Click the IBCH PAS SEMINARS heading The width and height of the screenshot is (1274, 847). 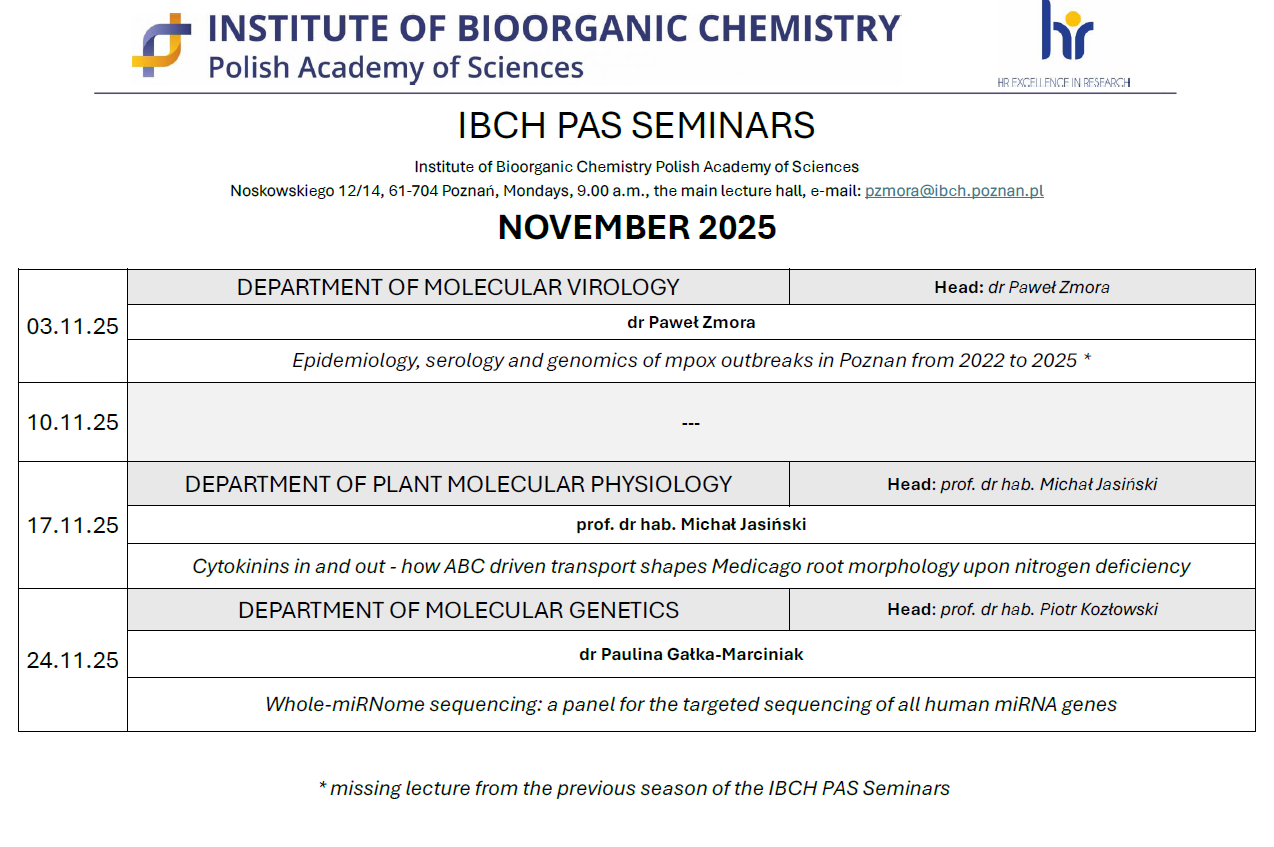pos(636,126)
